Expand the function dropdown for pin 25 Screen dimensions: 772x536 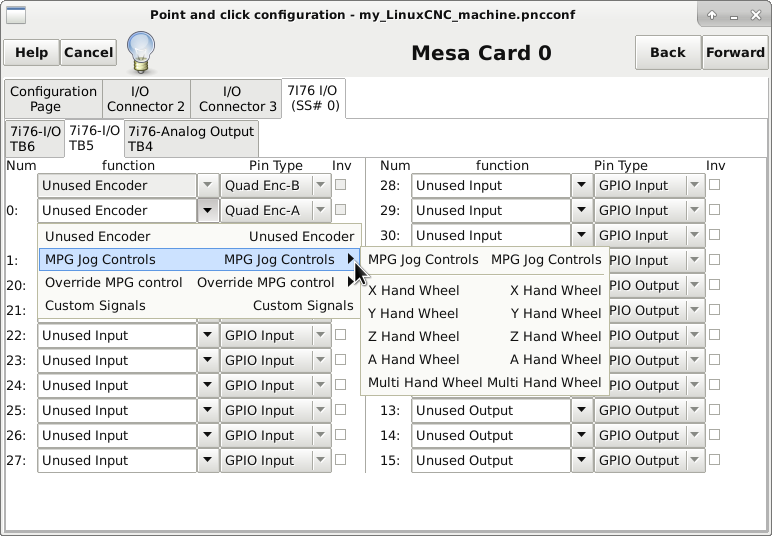[208, 410]
